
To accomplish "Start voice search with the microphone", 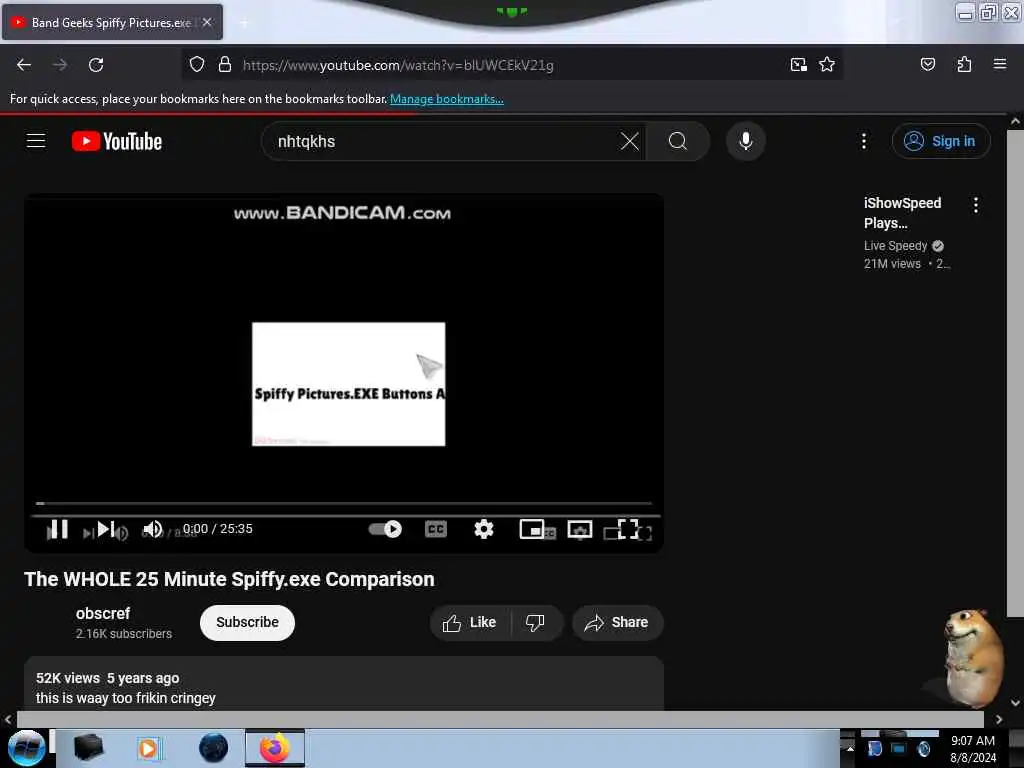I will [x=746, y=141].
